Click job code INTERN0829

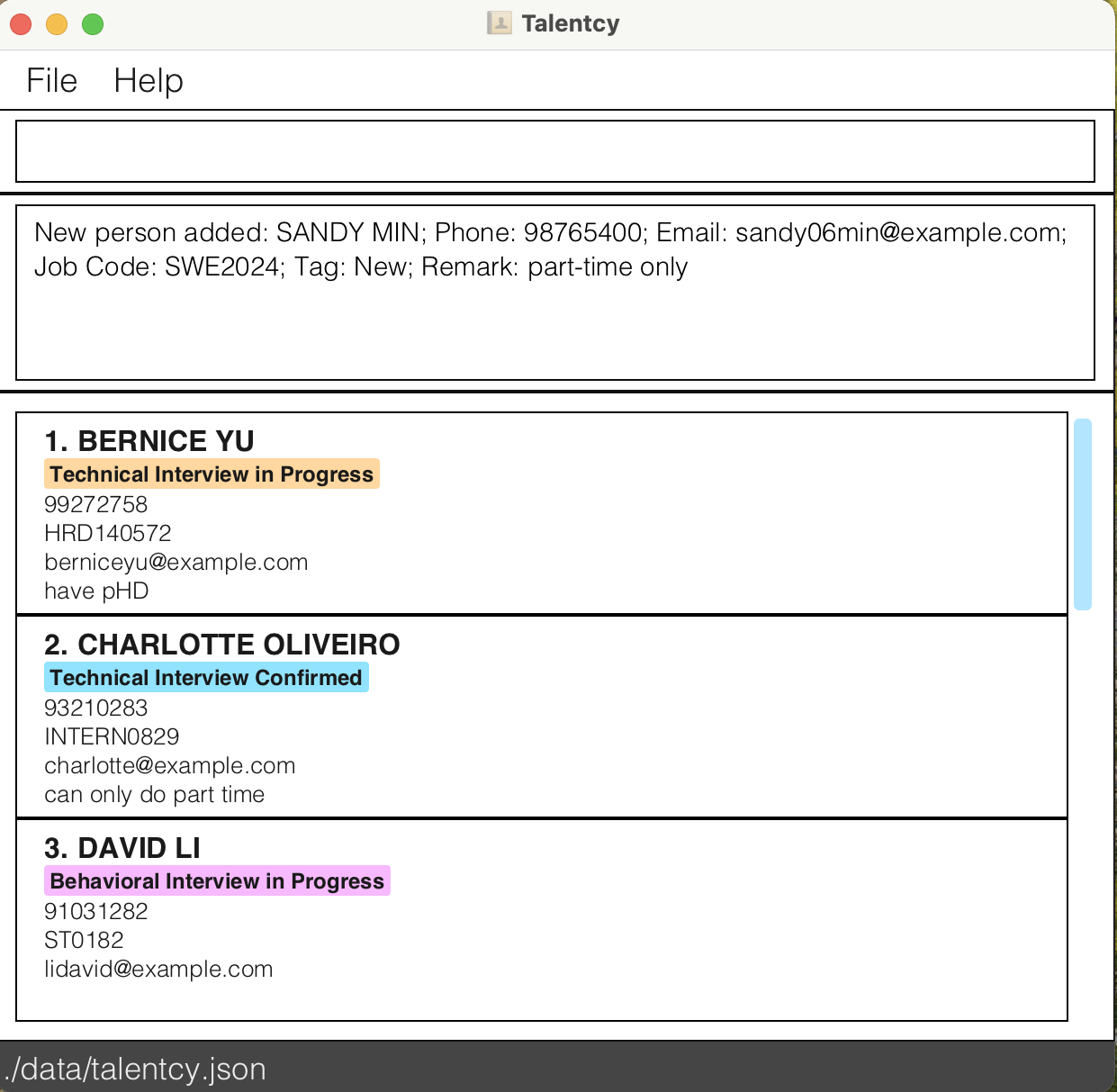click(x=112, y=736)
